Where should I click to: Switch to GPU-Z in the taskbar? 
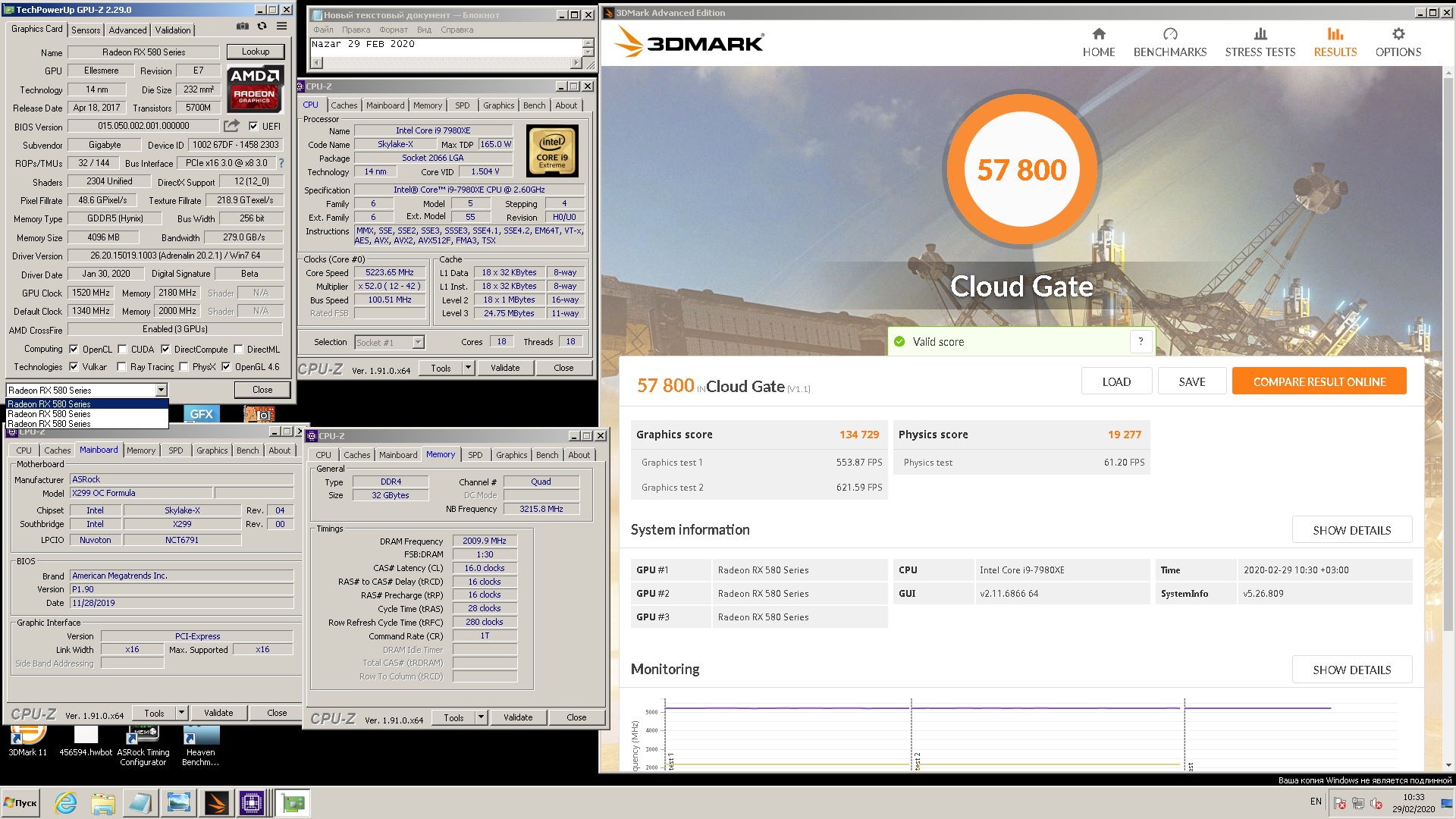point(293,803)
